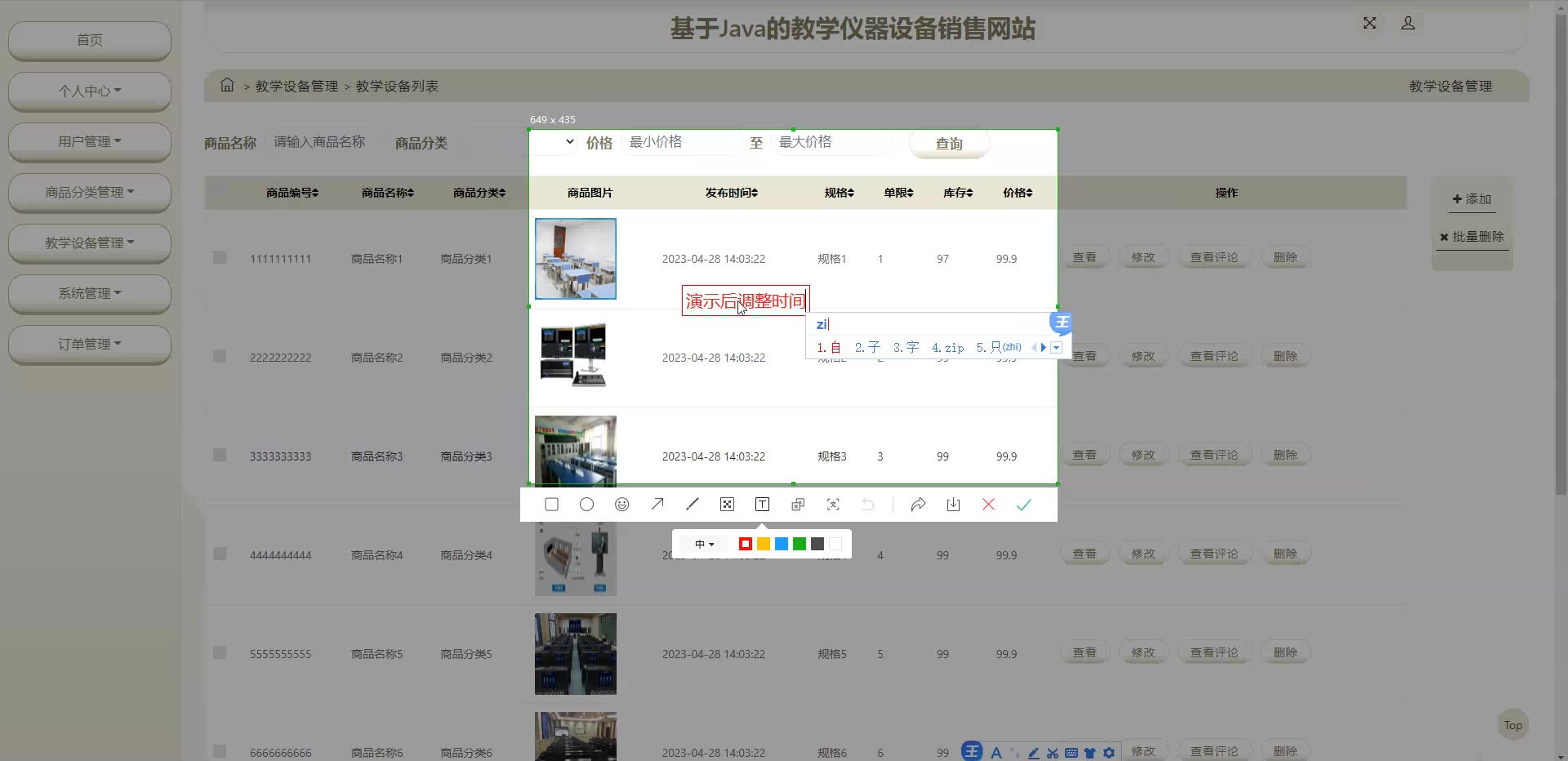Choose candidate 1. 自
The width and height of the screenshot is (1568, 761).
[x=829, y=348]
